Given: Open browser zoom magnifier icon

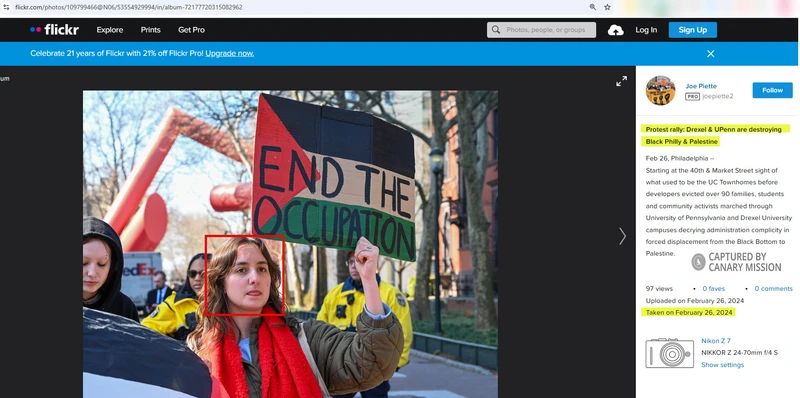Looking at the screenshot, I should (x=593, y=7).
